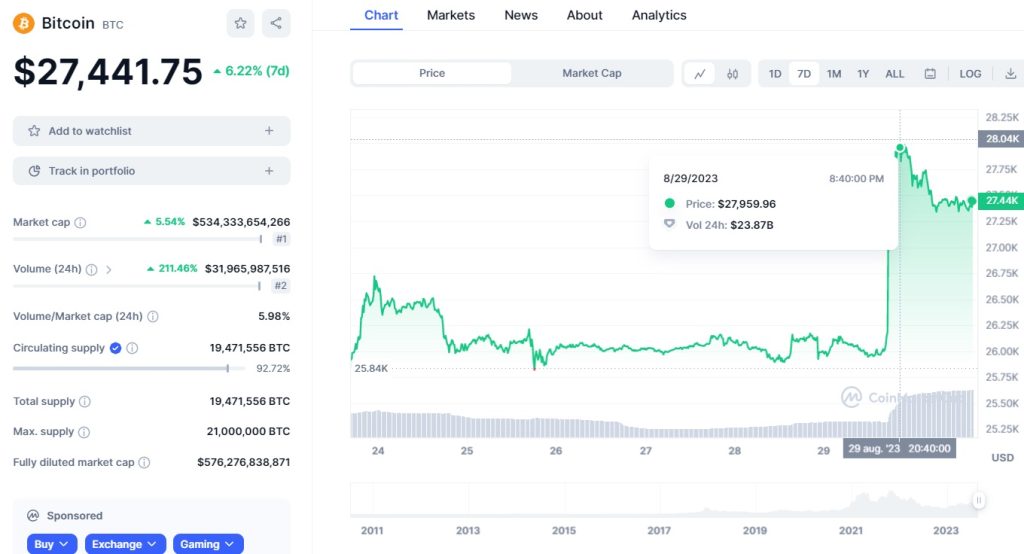
Task: Set chart range to 7D
Action: point(804,74)
